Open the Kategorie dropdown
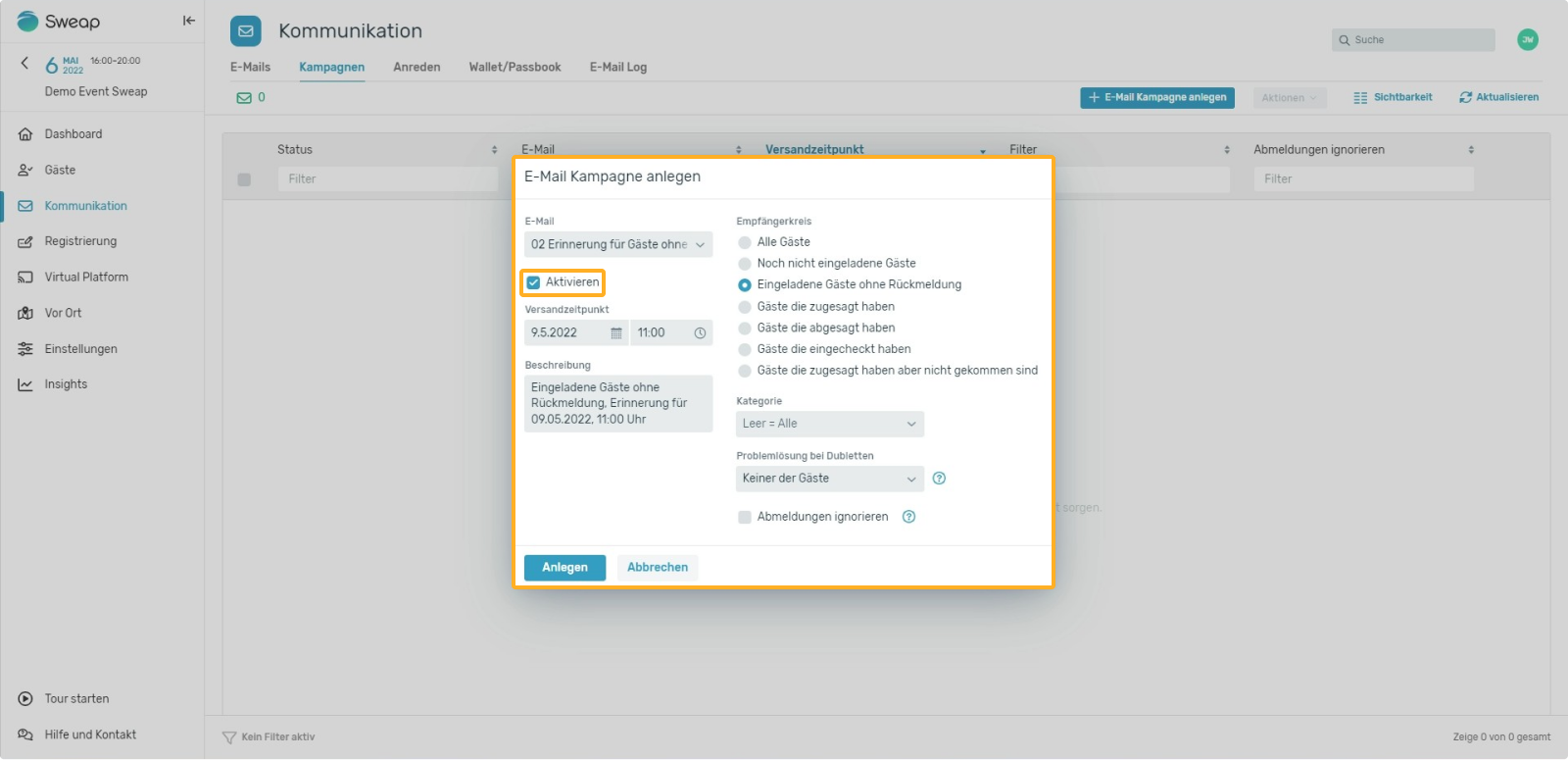The height and width of the screenshot is (760, 1568). point(830,424)
